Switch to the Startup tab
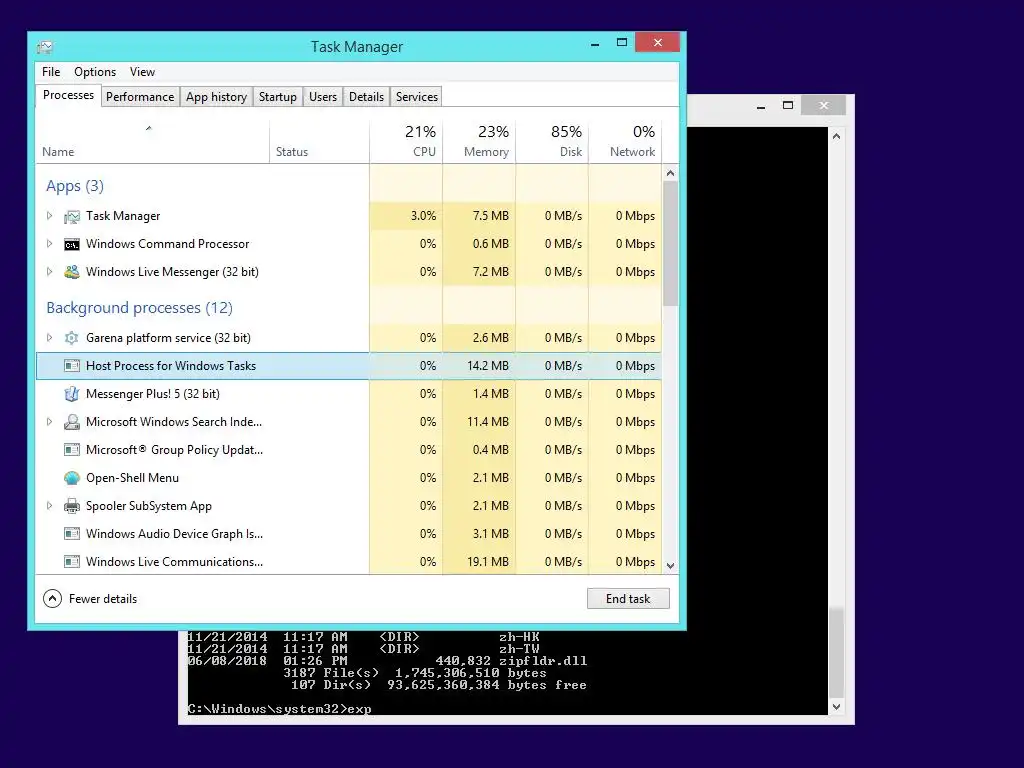Screen dimensions: 1024x768 (278, 97)
